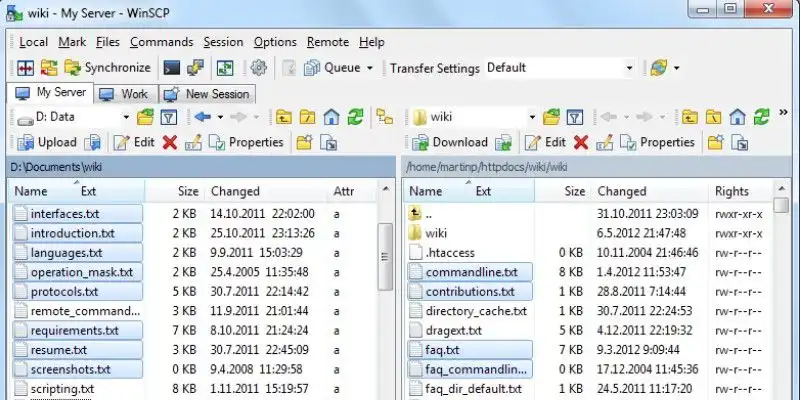Viewport: 800px width, 400px height.
Task: Delete selected remote files with red X
Action: [x=581, y=142]
